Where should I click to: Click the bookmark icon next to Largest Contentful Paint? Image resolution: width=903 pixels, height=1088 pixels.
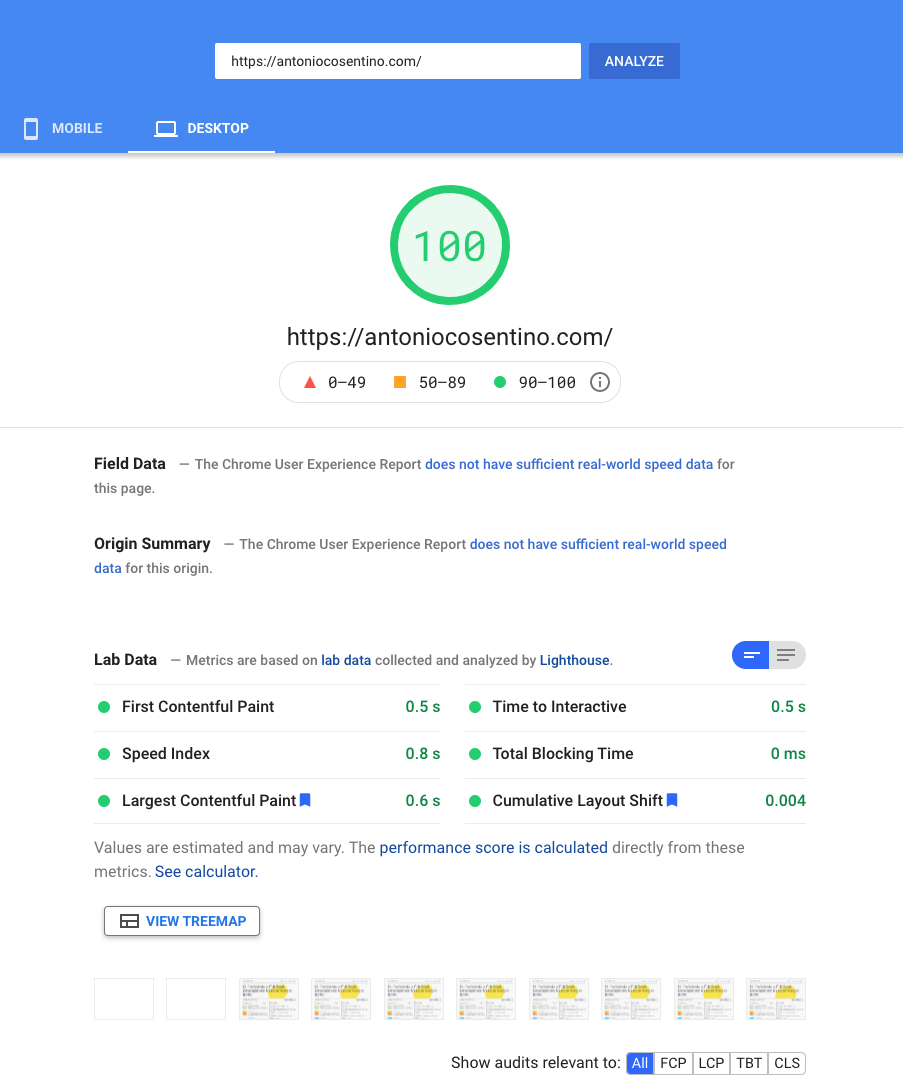(x=305, y=800)
